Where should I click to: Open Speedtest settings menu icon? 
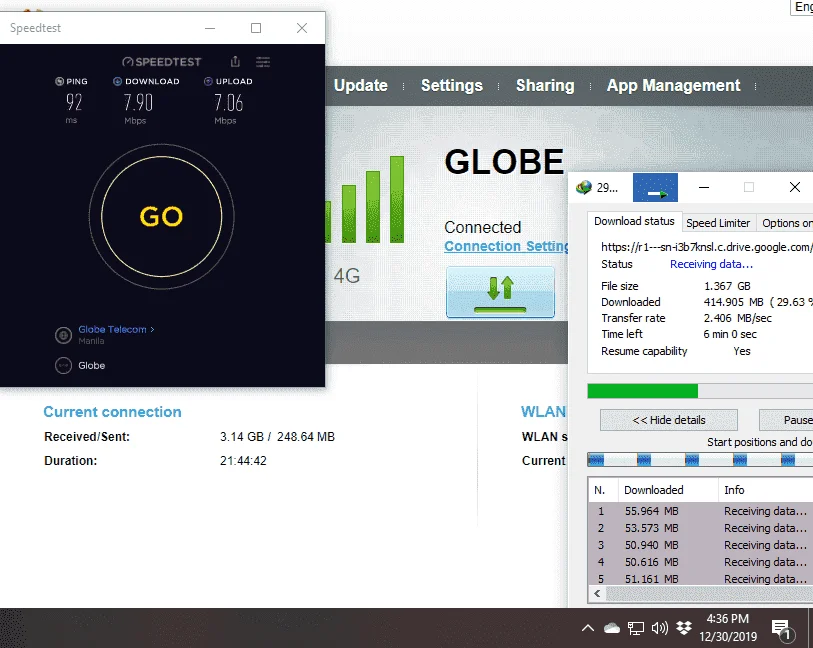(263, 62)
